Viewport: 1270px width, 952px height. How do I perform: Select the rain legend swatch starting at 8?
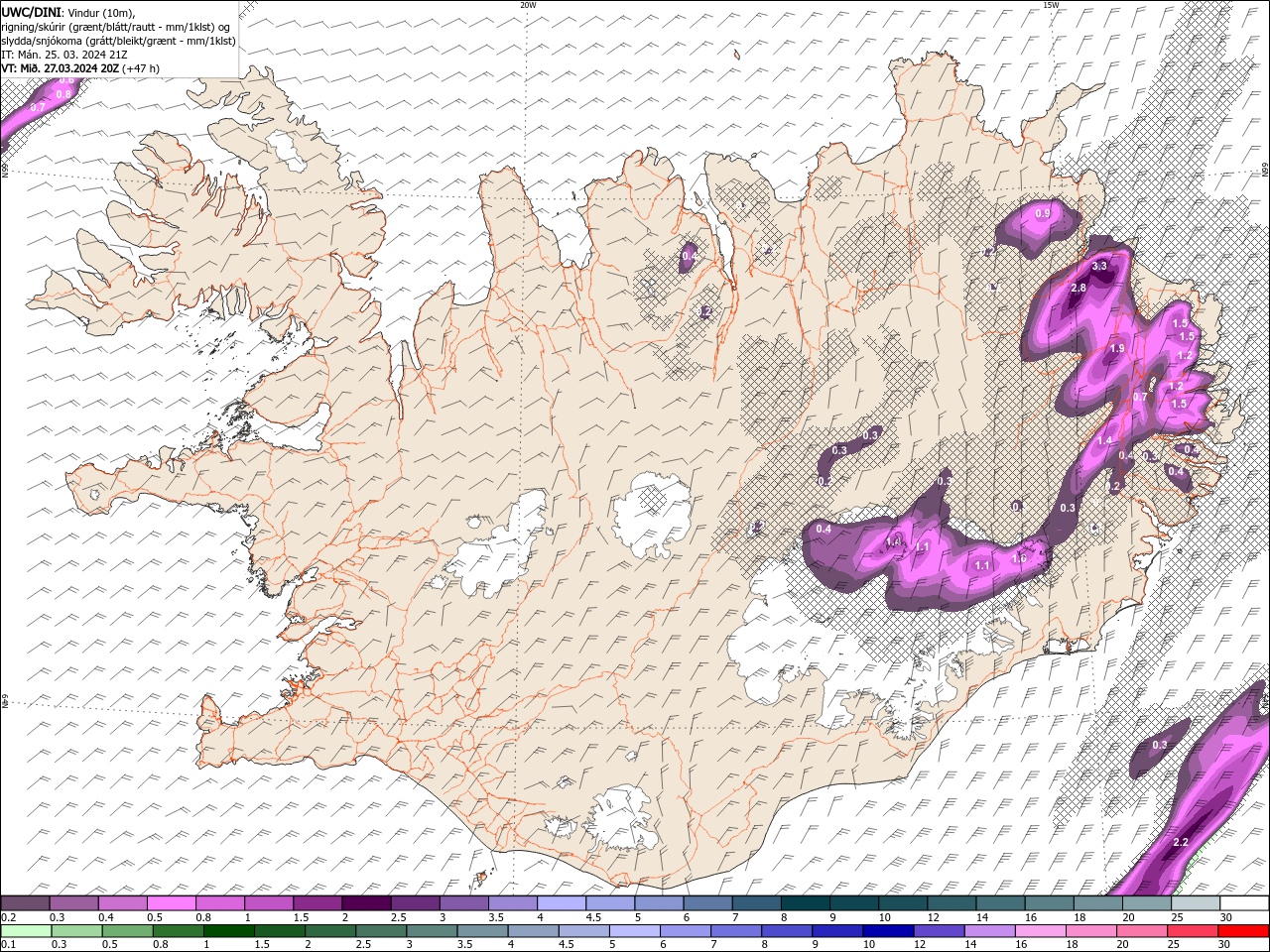pos(787,930)
